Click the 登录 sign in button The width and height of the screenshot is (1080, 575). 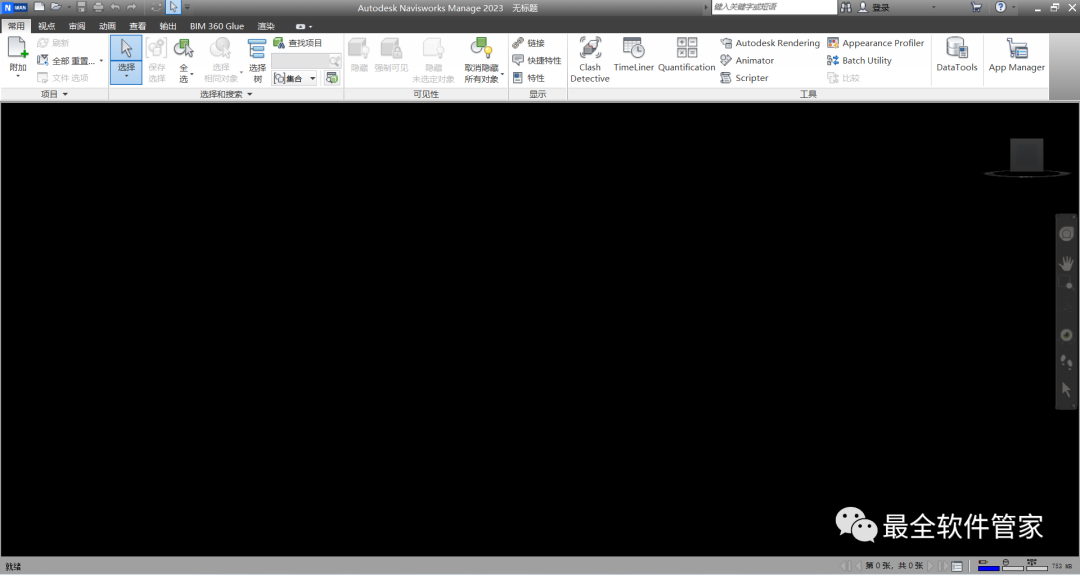pyautogui.click(x=873, y=7)
